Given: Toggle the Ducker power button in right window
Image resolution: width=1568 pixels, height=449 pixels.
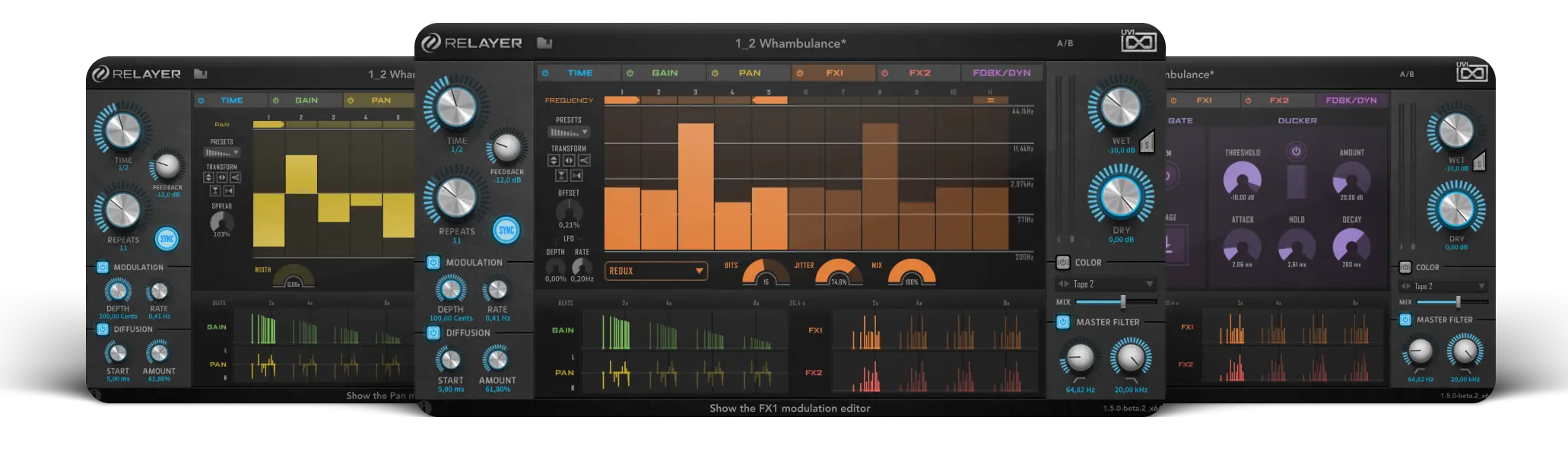Looking at the screenshot, I should click(1297, 151).
